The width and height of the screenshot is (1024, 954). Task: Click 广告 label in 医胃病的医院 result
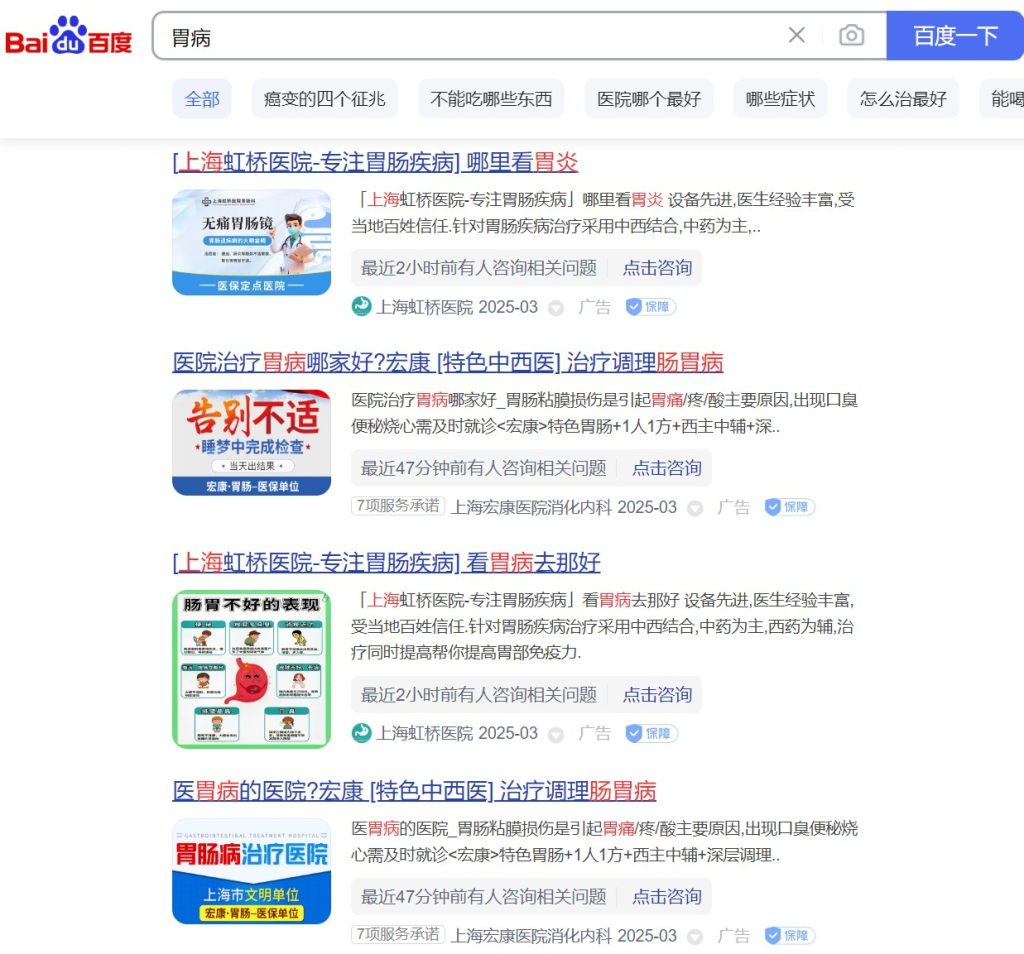[733, 936]
